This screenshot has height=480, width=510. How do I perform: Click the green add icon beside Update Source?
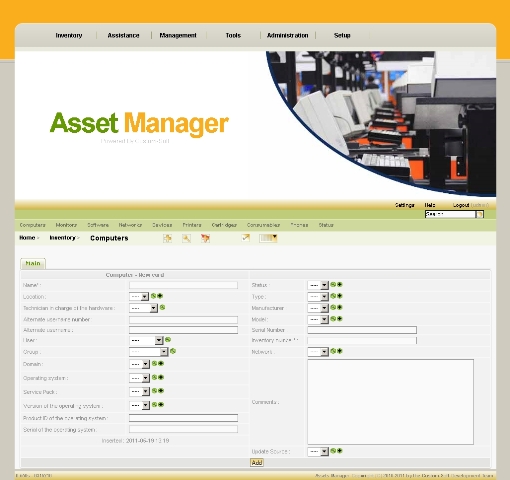pos(340,451)
